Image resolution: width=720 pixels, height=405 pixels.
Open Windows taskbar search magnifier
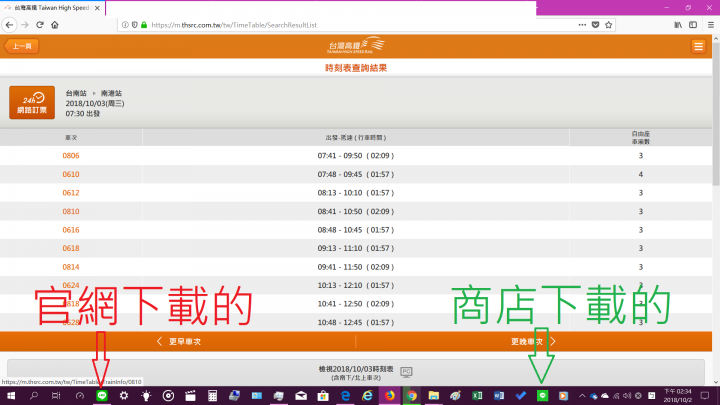click(34, 396)
